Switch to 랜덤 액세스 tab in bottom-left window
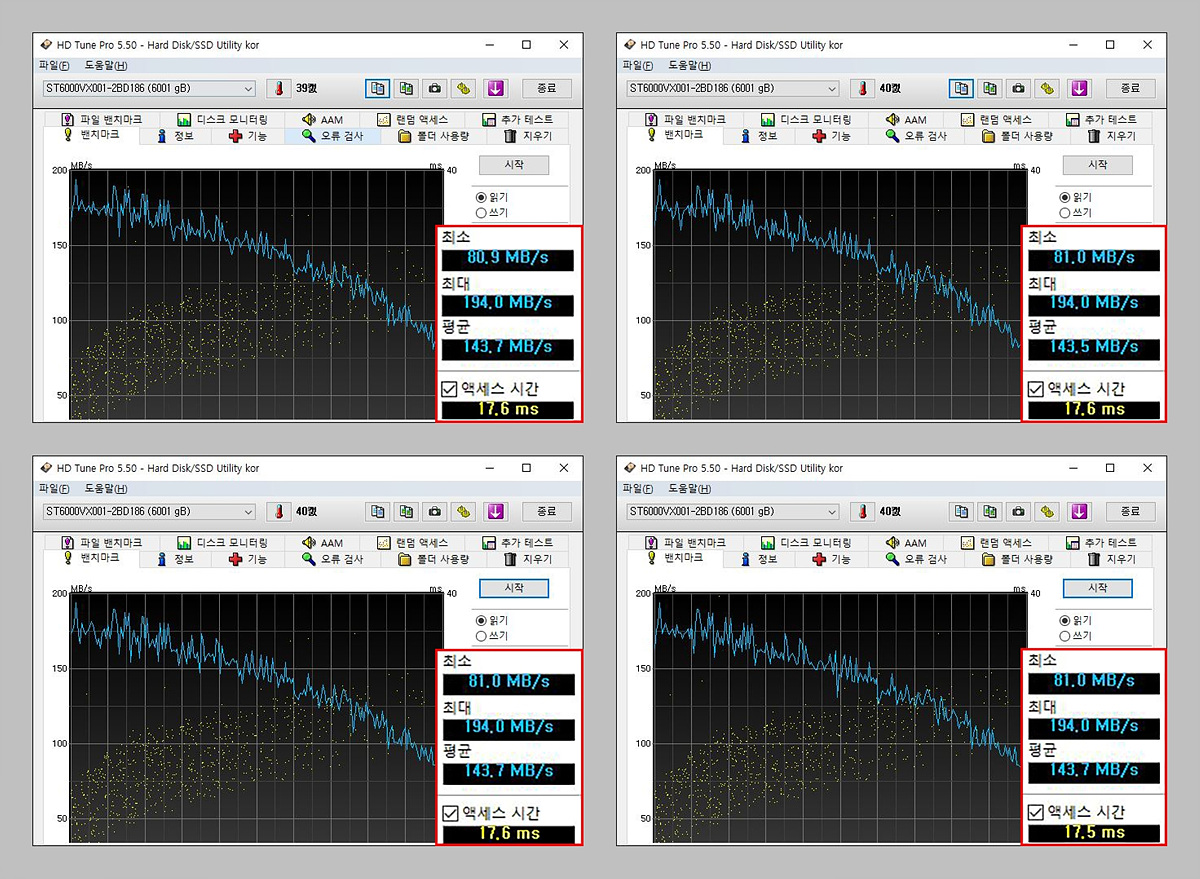Viewport: 1200px width, 879px height. click(411, 543)
